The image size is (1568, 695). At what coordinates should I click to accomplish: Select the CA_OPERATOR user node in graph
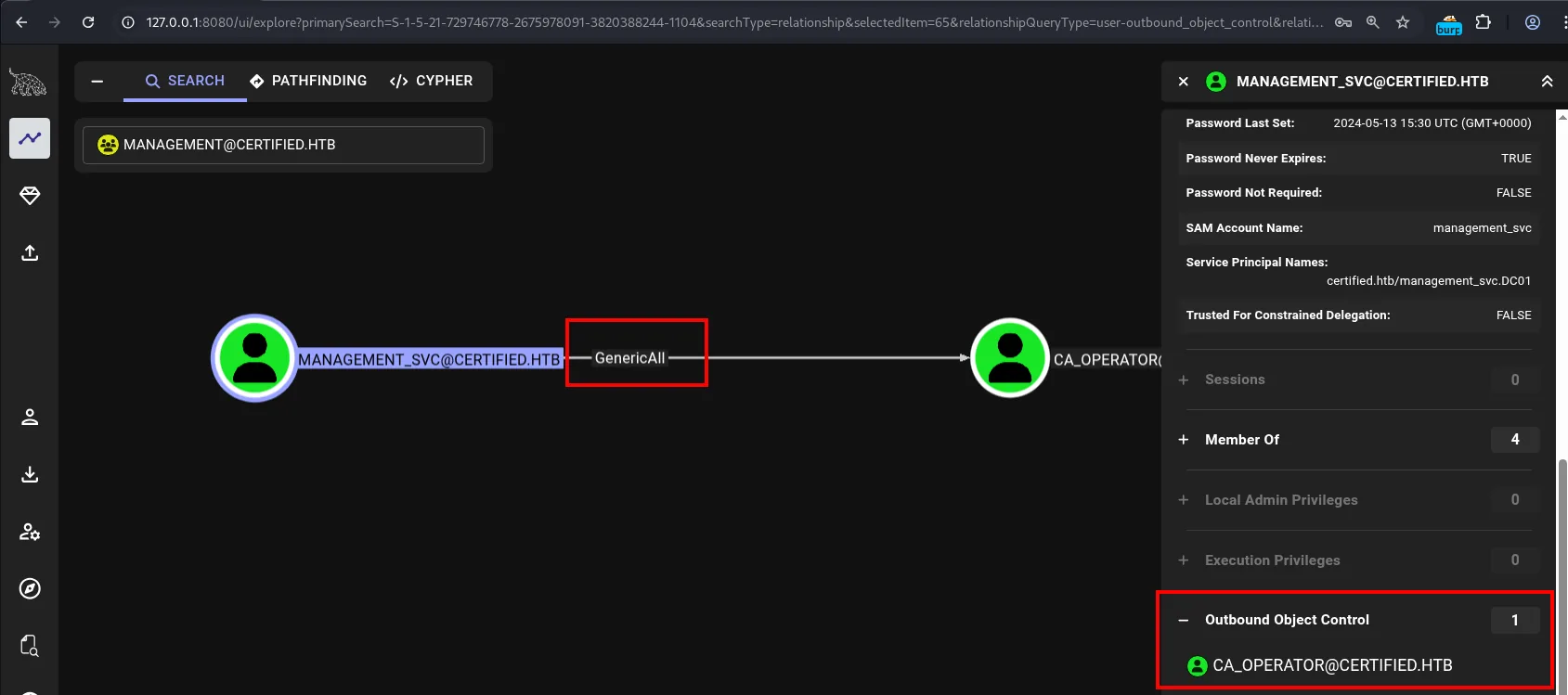[1010, 358]
